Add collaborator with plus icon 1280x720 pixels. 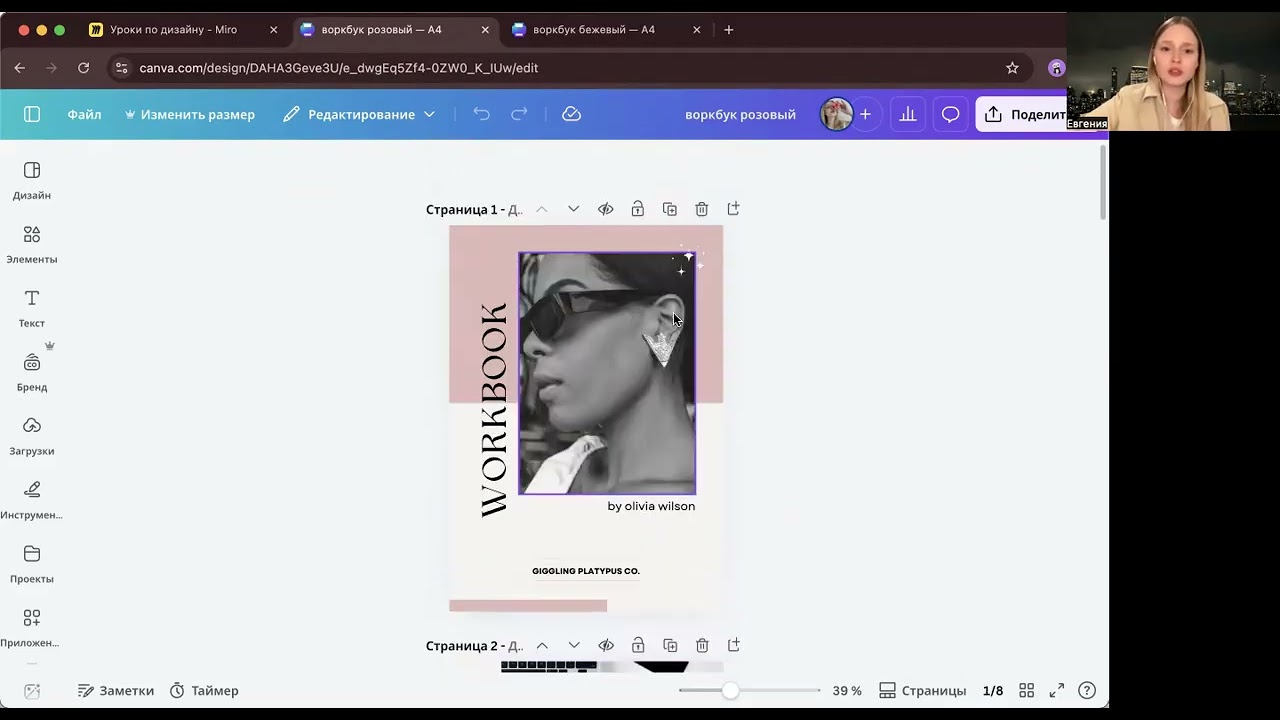(865, 114)
